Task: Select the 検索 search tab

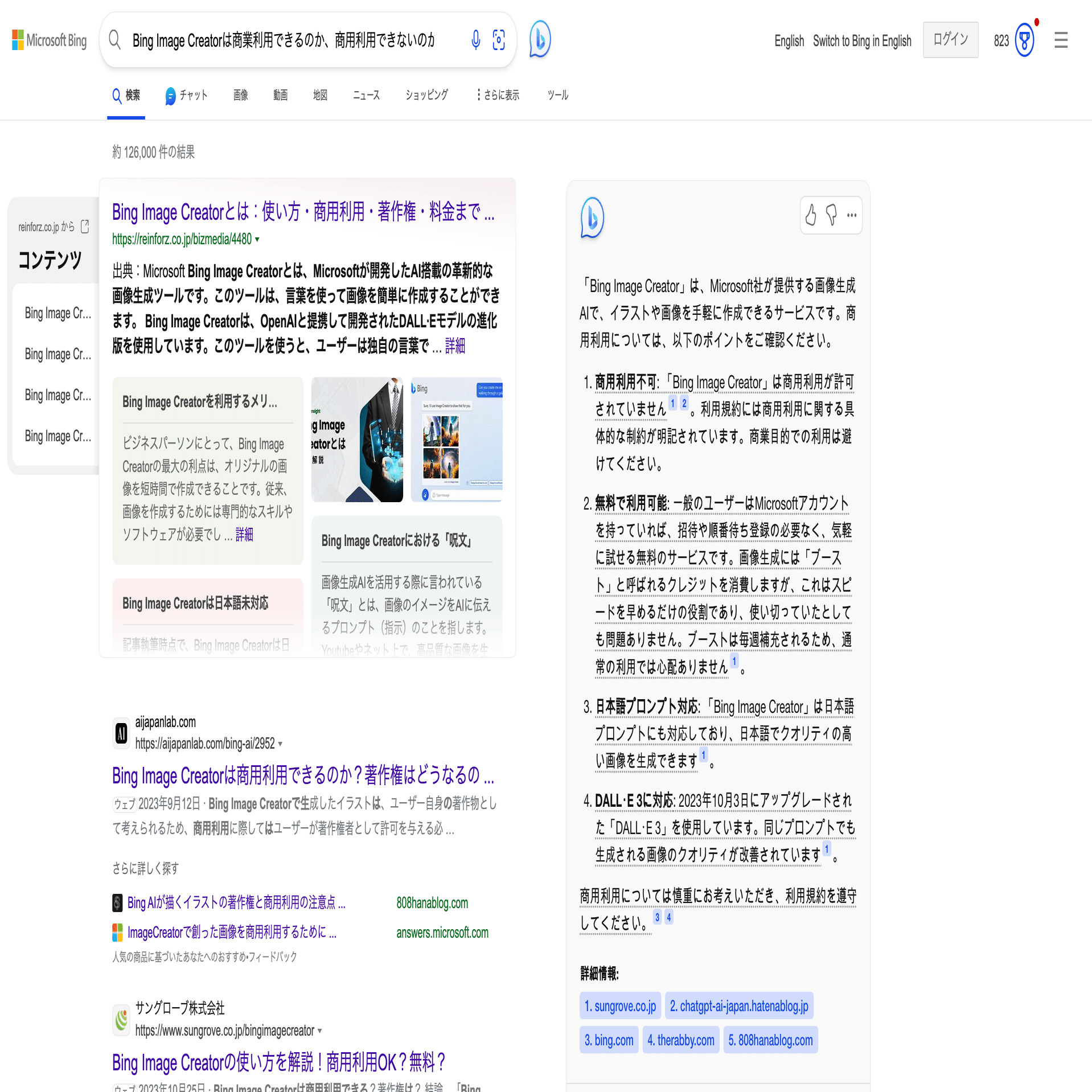Action: (x=126, y=95)
